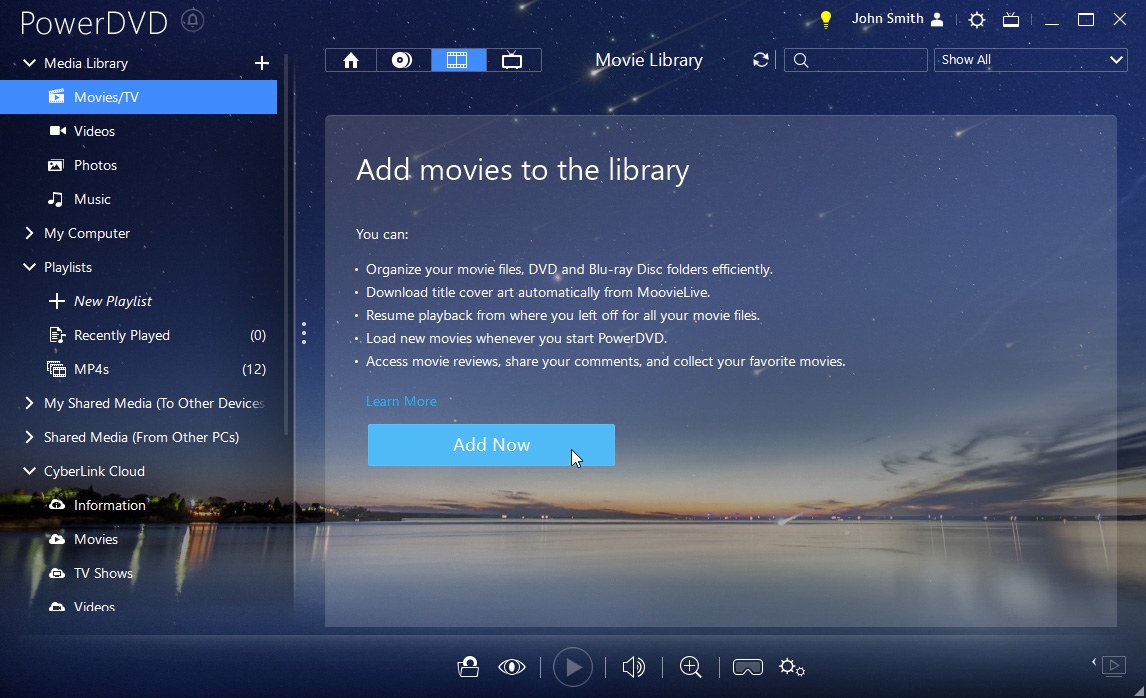Click the Recently Played list icon
Viewport: 1146px width, 698px height.
tap(57, 335)
